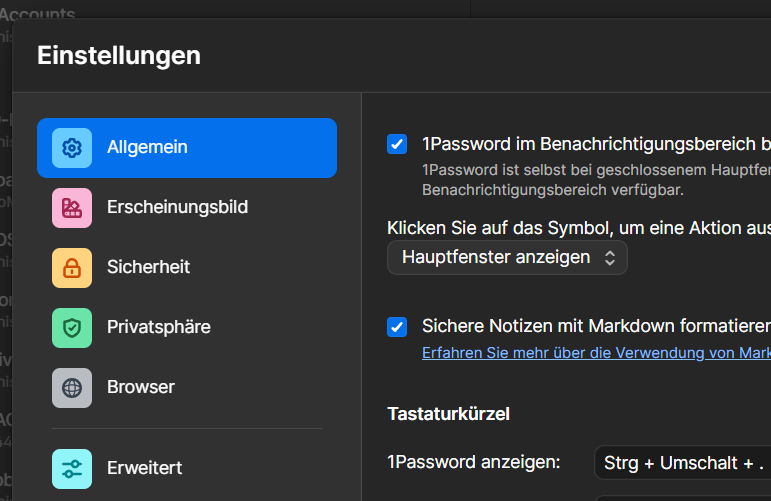771x501 pixels.
Task: Click the 1Password anzeigen shortcut field
Action: click(682, 463)
